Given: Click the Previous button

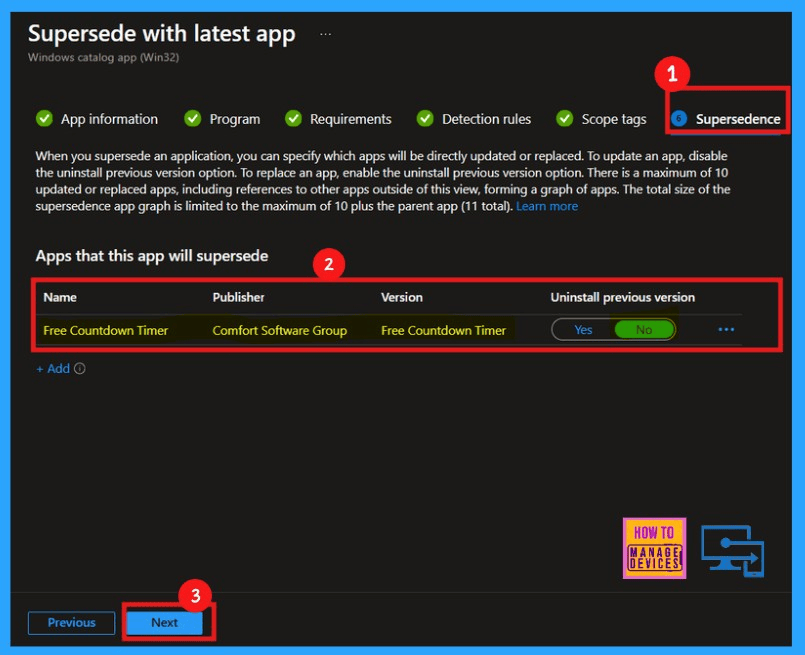Looking at the screenshot, I should click(x=72, y=622).
